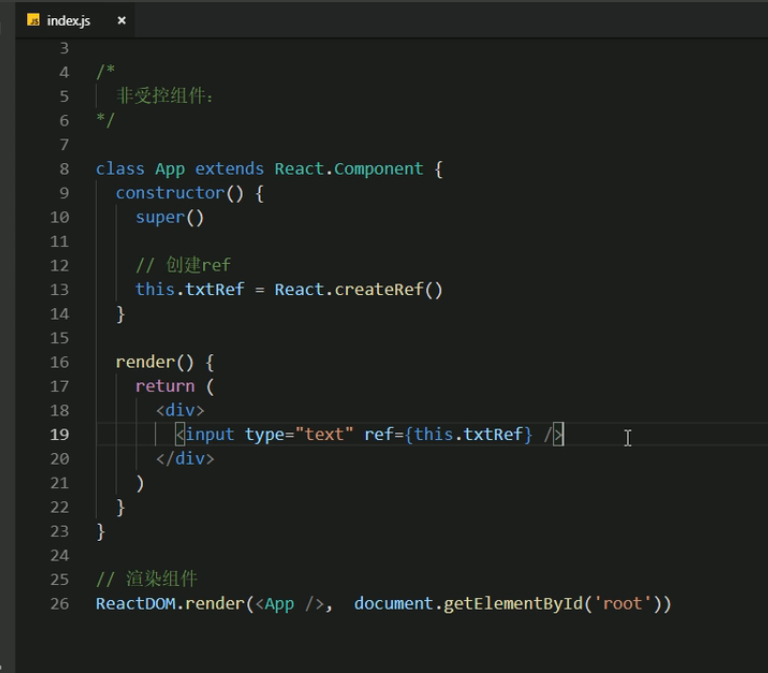Image resolution: width=768 pixels, height=673 pixels.
Task: Click 'getElementById' on line 26
Action: [513, 604]
